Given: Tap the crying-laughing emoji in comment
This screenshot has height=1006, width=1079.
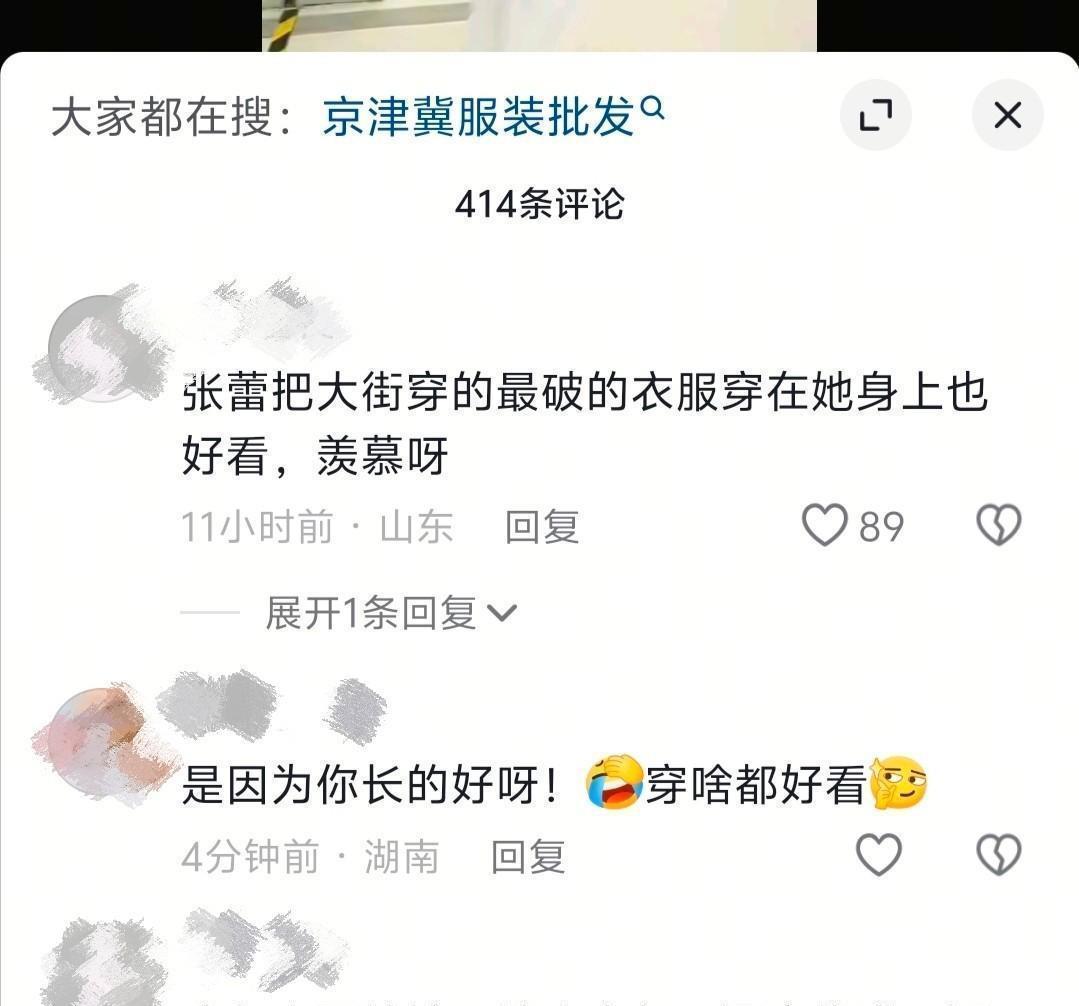Looking at the screenshot, I should tap(614, 782).
